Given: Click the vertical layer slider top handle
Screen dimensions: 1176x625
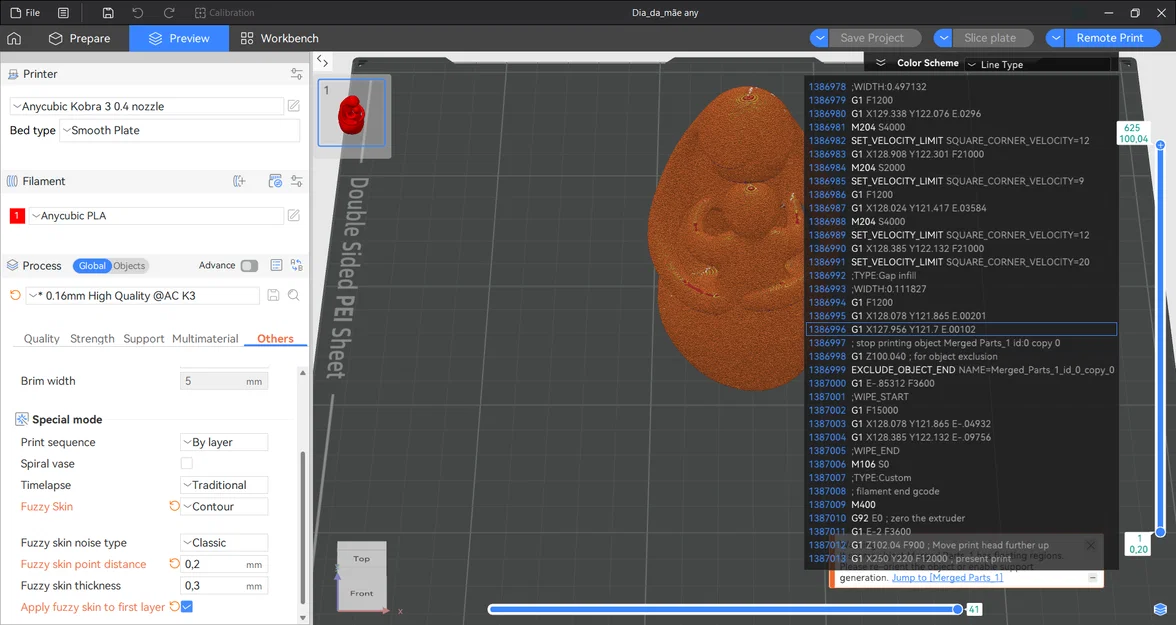Looking at the screenshot, I should [x=1160, y=145].
